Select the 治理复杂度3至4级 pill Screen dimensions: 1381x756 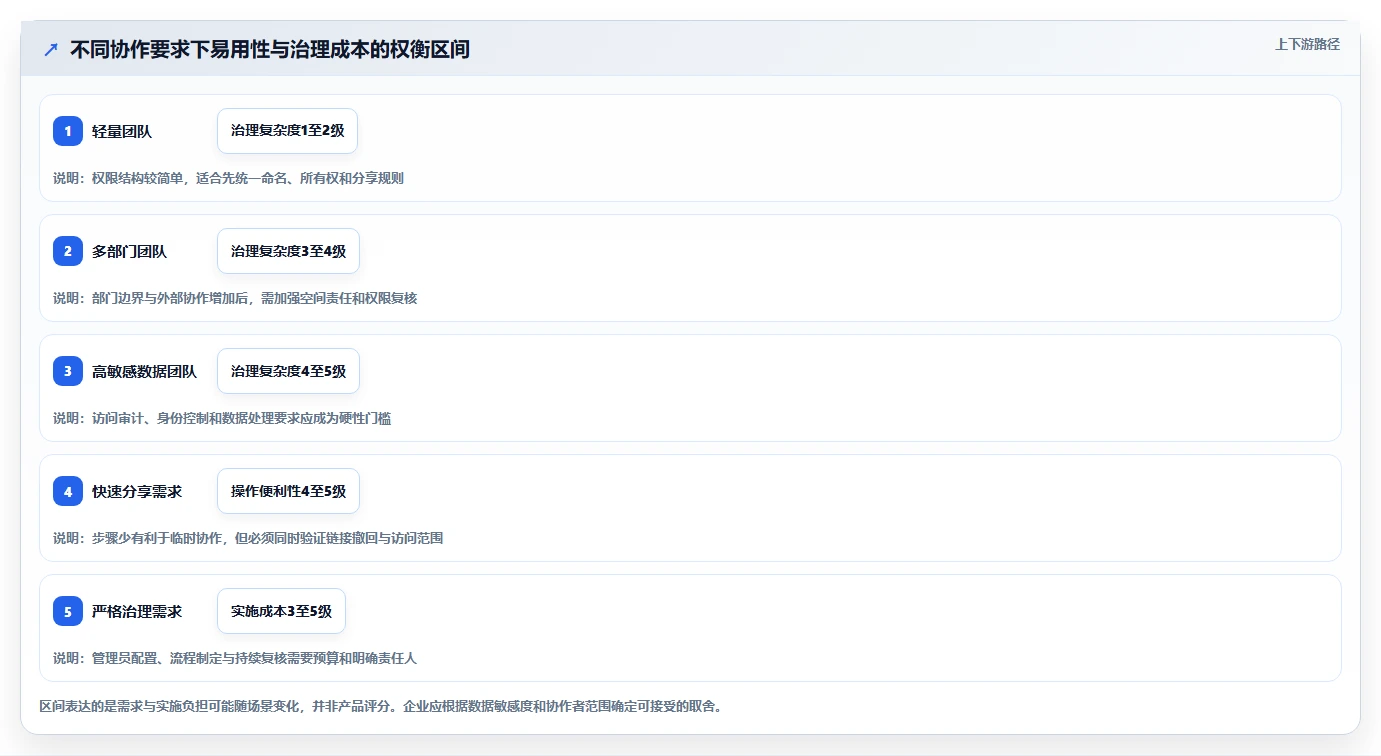pyautogui.click(x=288, y=251)
